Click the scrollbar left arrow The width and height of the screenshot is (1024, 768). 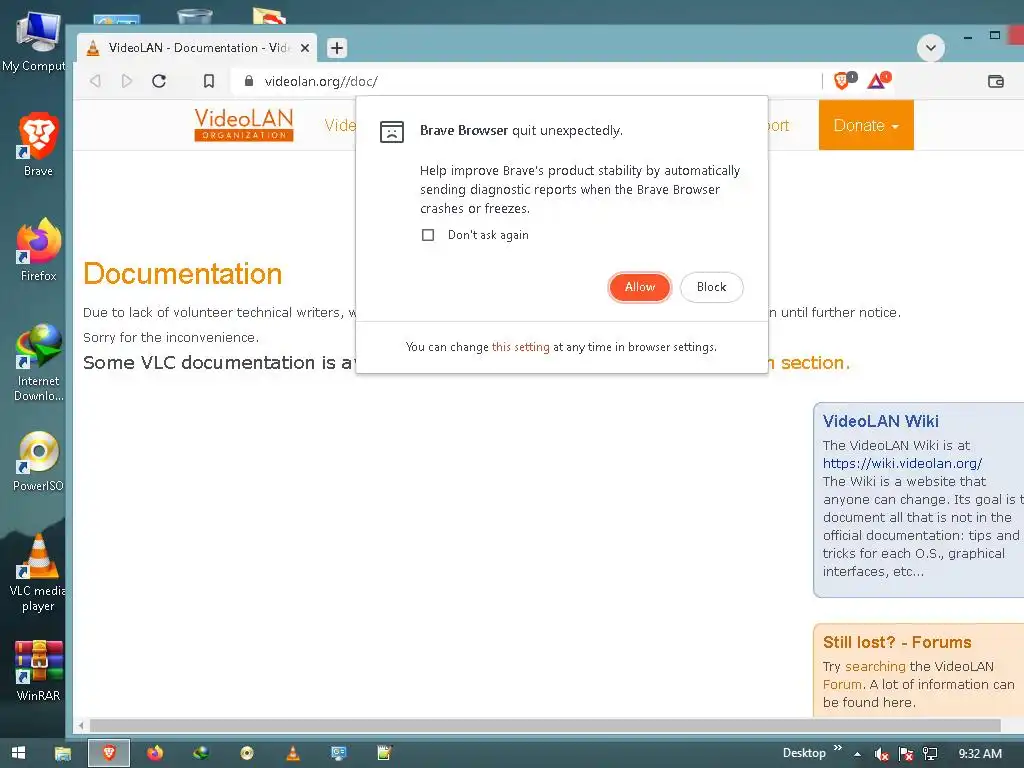pos(81,726)
